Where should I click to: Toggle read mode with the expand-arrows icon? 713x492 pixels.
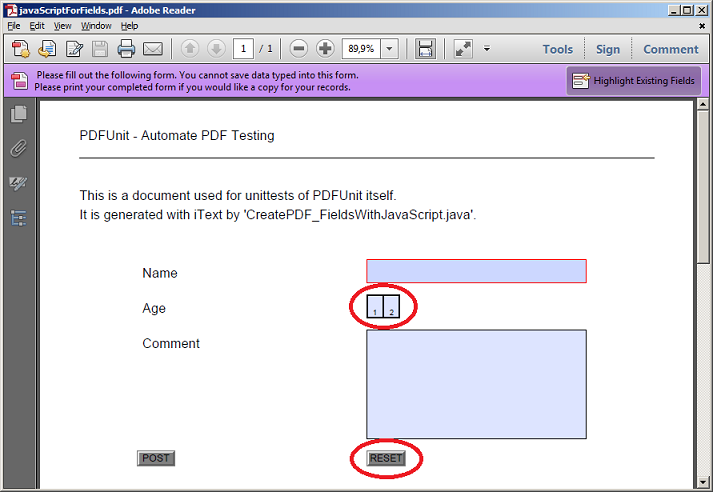(462, 49)
